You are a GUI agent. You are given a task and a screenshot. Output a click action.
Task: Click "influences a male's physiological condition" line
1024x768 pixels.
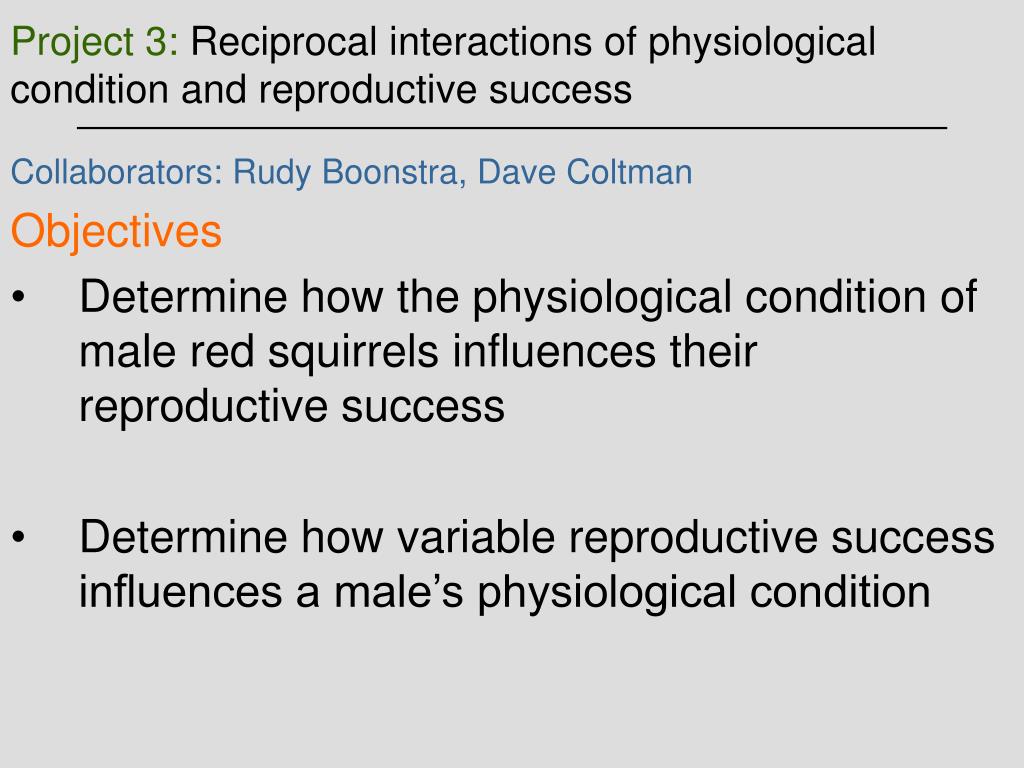tap(505, 594)
